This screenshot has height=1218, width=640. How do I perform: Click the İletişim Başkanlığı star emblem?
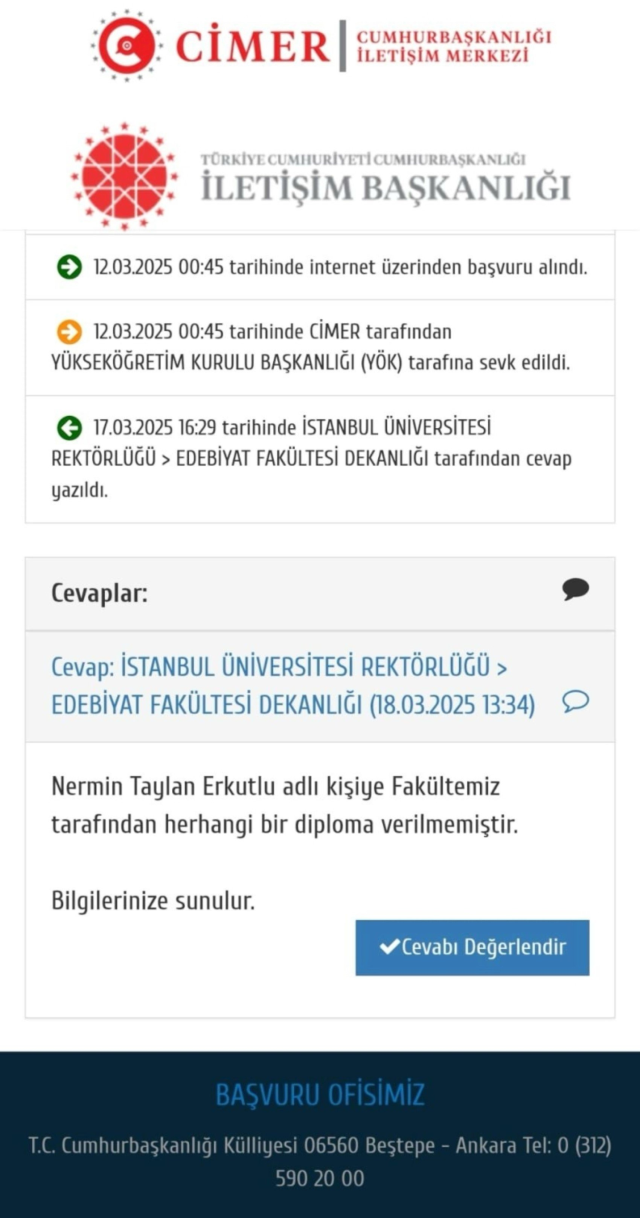(124, 177)
